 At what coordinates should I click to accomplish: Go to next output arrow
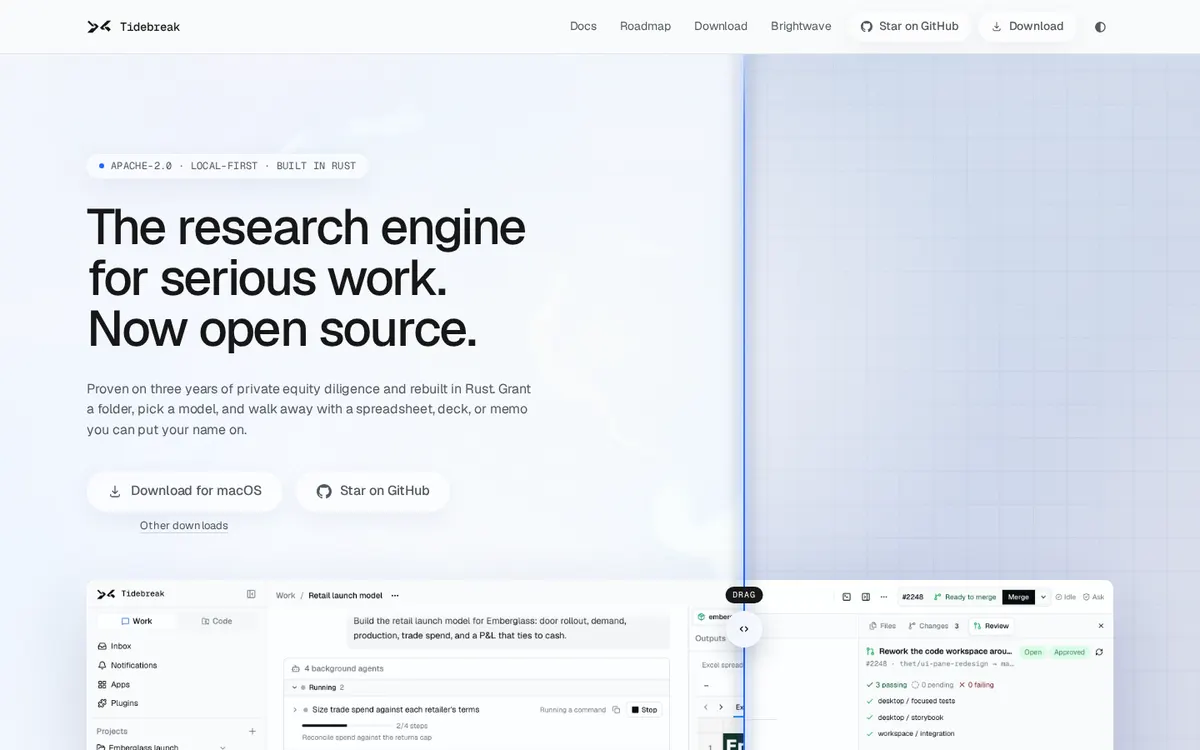tap(721, 707)
